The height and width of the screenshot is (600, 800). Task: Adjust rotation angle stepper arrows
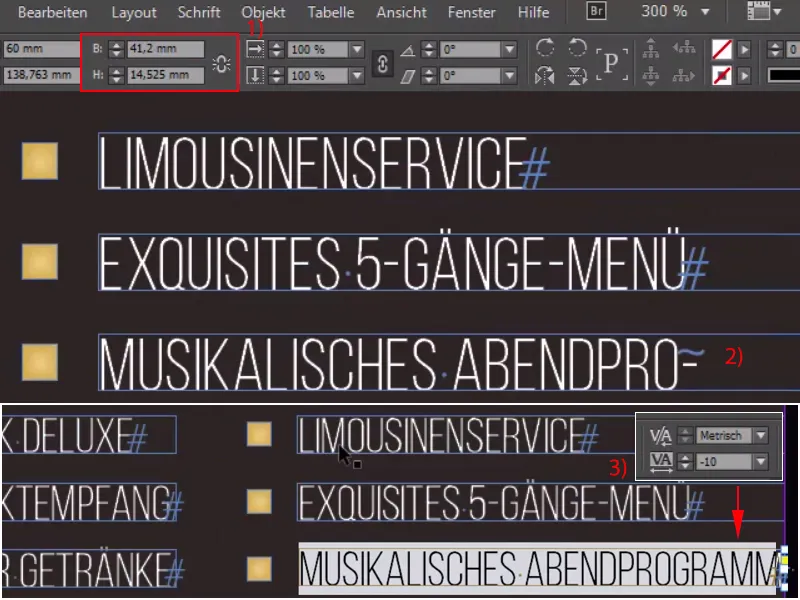(x=429, y=49)
